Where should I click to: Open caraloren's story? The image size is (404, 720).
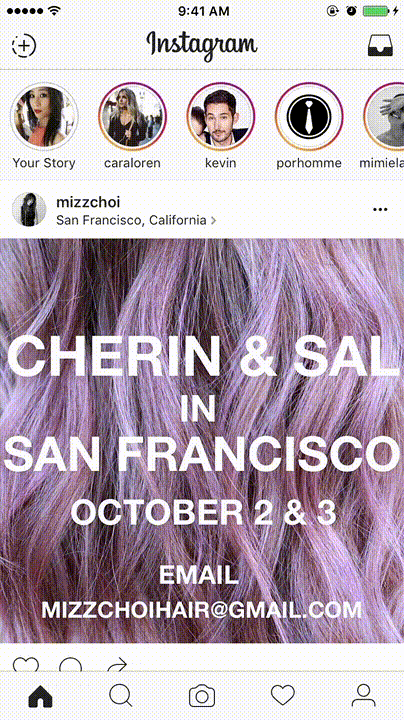[x=133, y=117]
